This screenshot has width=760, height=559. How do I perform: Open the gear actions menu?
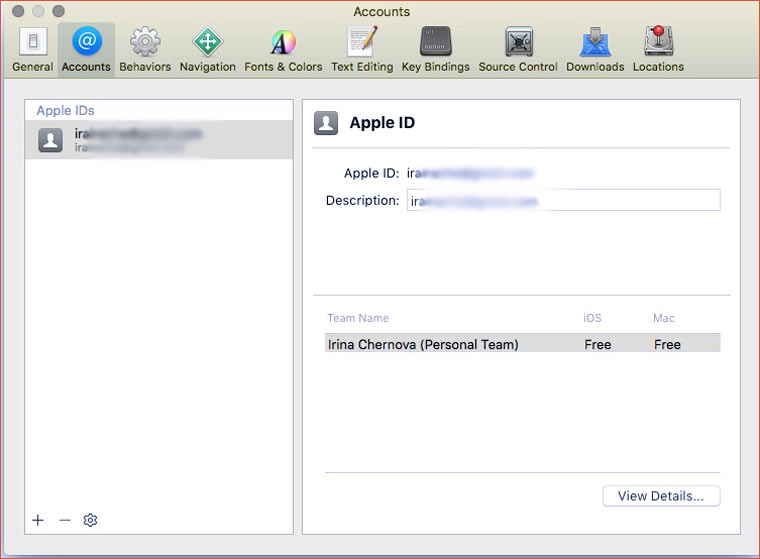[x=90, y=520]
